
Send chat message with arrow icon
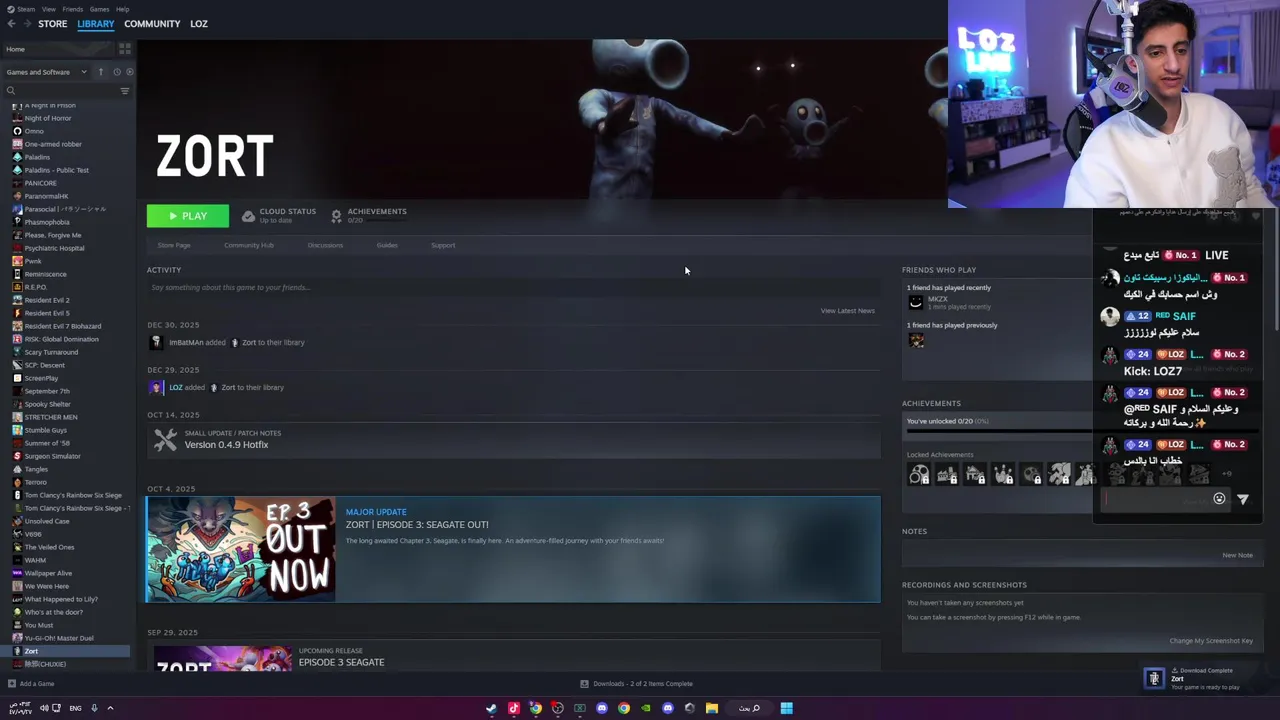(x=1243, y=499)
